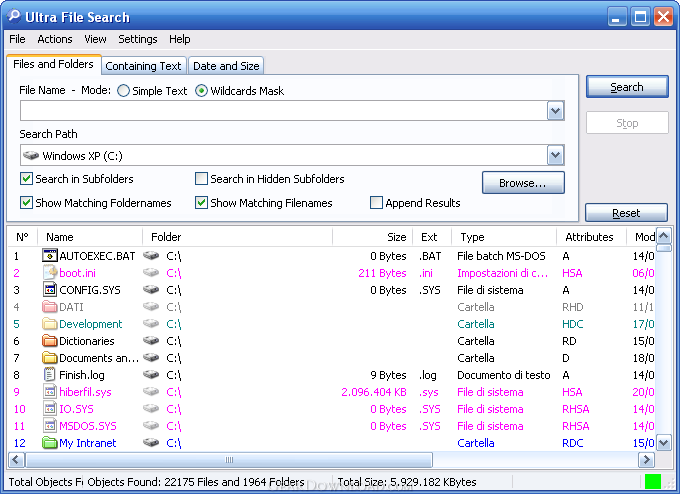Click the vertical scrollbar down arrow
This screenshot has height=494, width=680.
click(x=664, y=443)
